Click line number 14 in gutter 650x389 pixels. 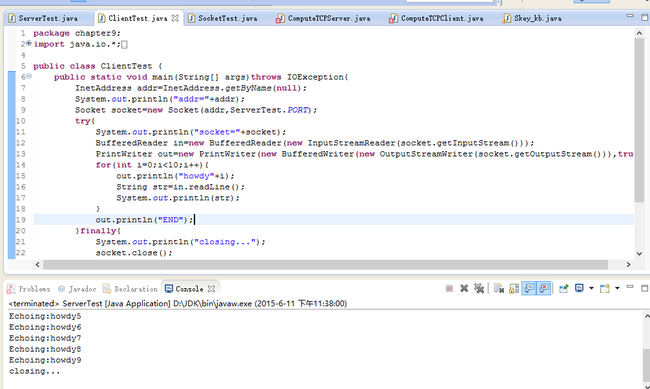point(21,165)
